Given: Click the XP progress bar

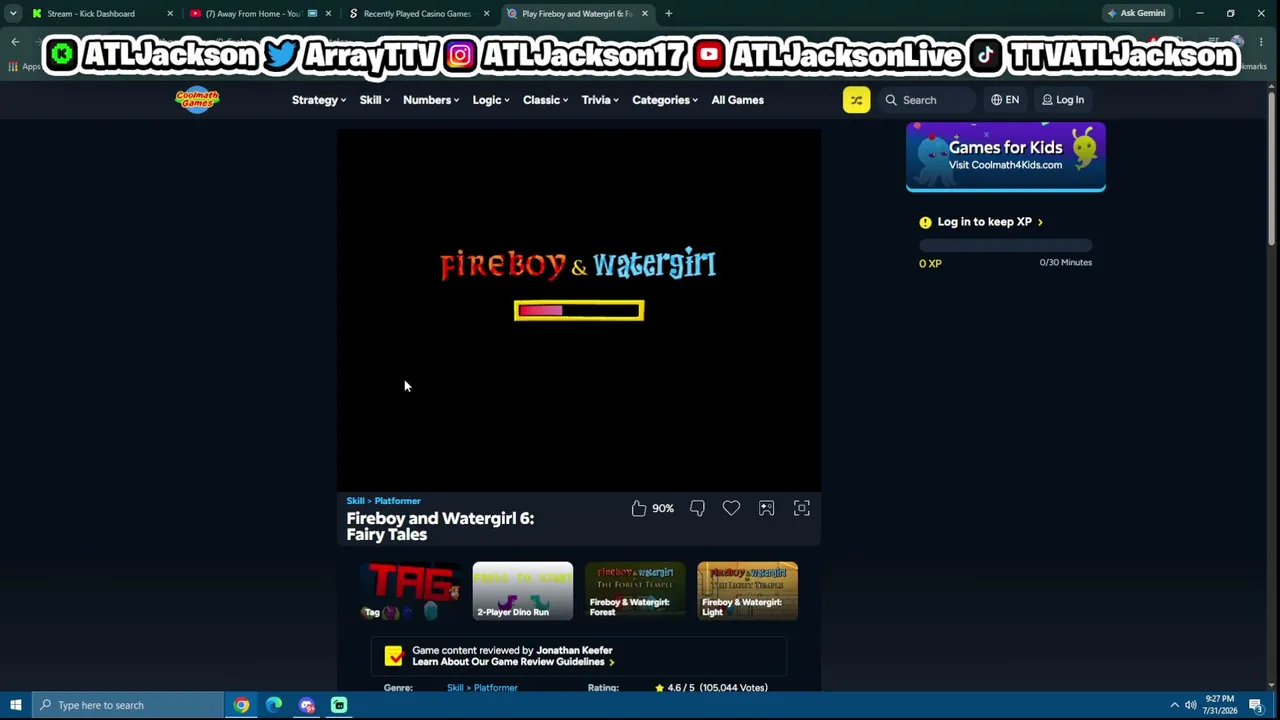Looking at the screenshot, I should (x=1005, y=245).
